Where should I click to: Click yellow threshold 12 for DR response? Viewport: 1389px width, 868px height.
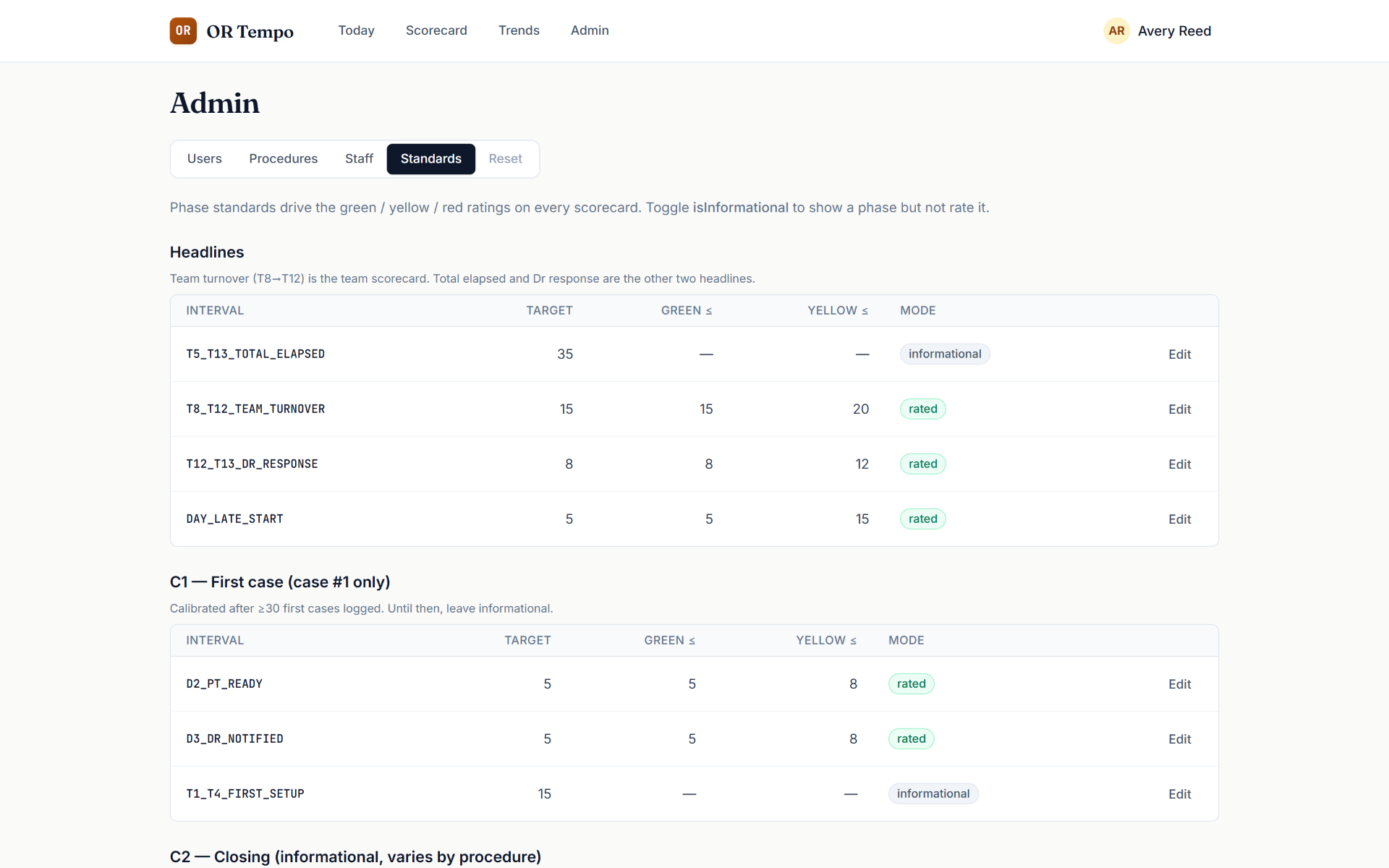click(x=862, y=464)
